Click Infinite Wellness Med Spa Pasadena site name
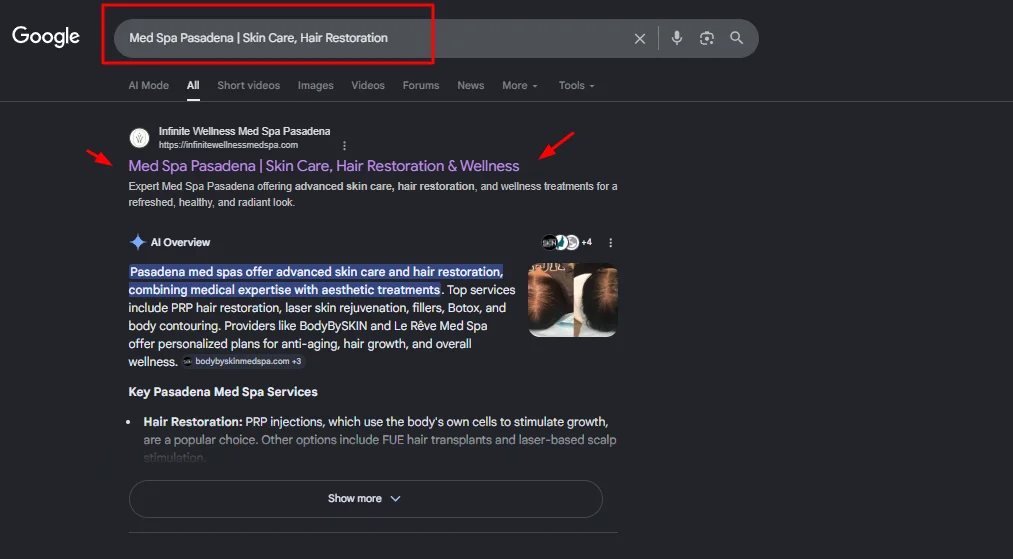Image resolution: width=1013 pixels, height=559 pixels. tap(244, 131)
